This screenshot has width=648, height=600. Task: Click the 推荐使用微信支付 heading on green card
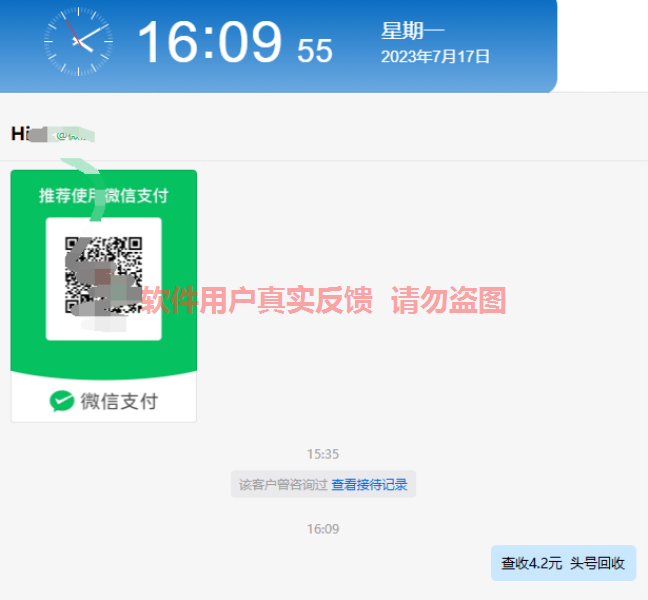coord(104,195)
